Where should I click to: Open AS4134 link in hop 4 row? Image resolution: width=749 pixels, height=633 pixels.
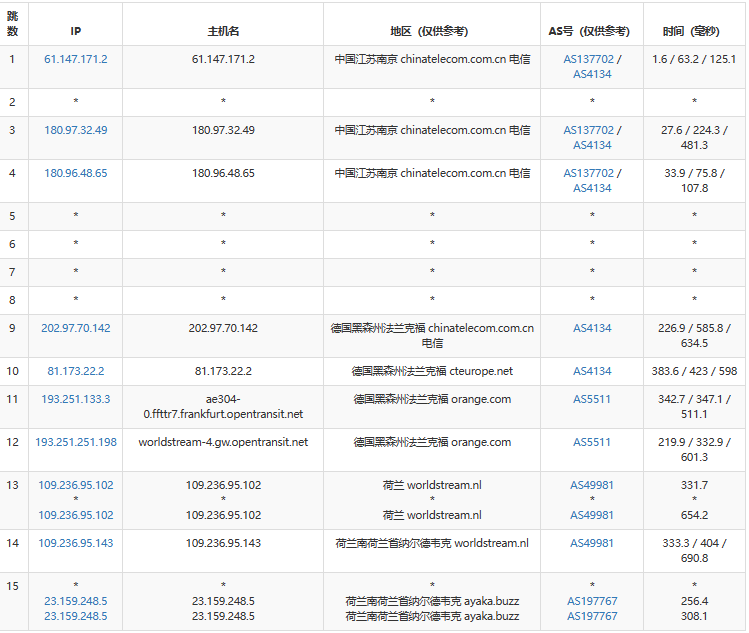point(592,188)
